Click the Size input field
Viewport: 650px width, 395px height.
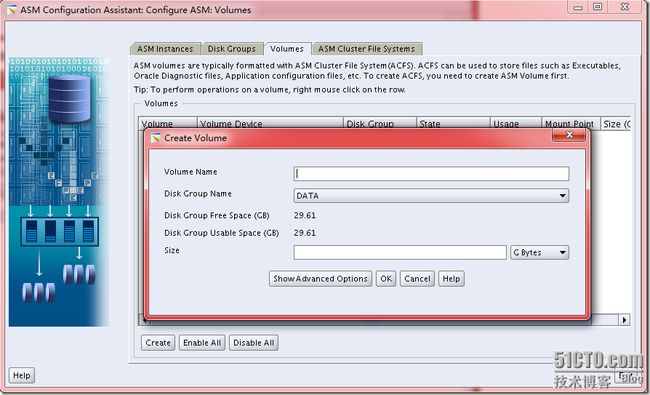click(x=400, y=252)
